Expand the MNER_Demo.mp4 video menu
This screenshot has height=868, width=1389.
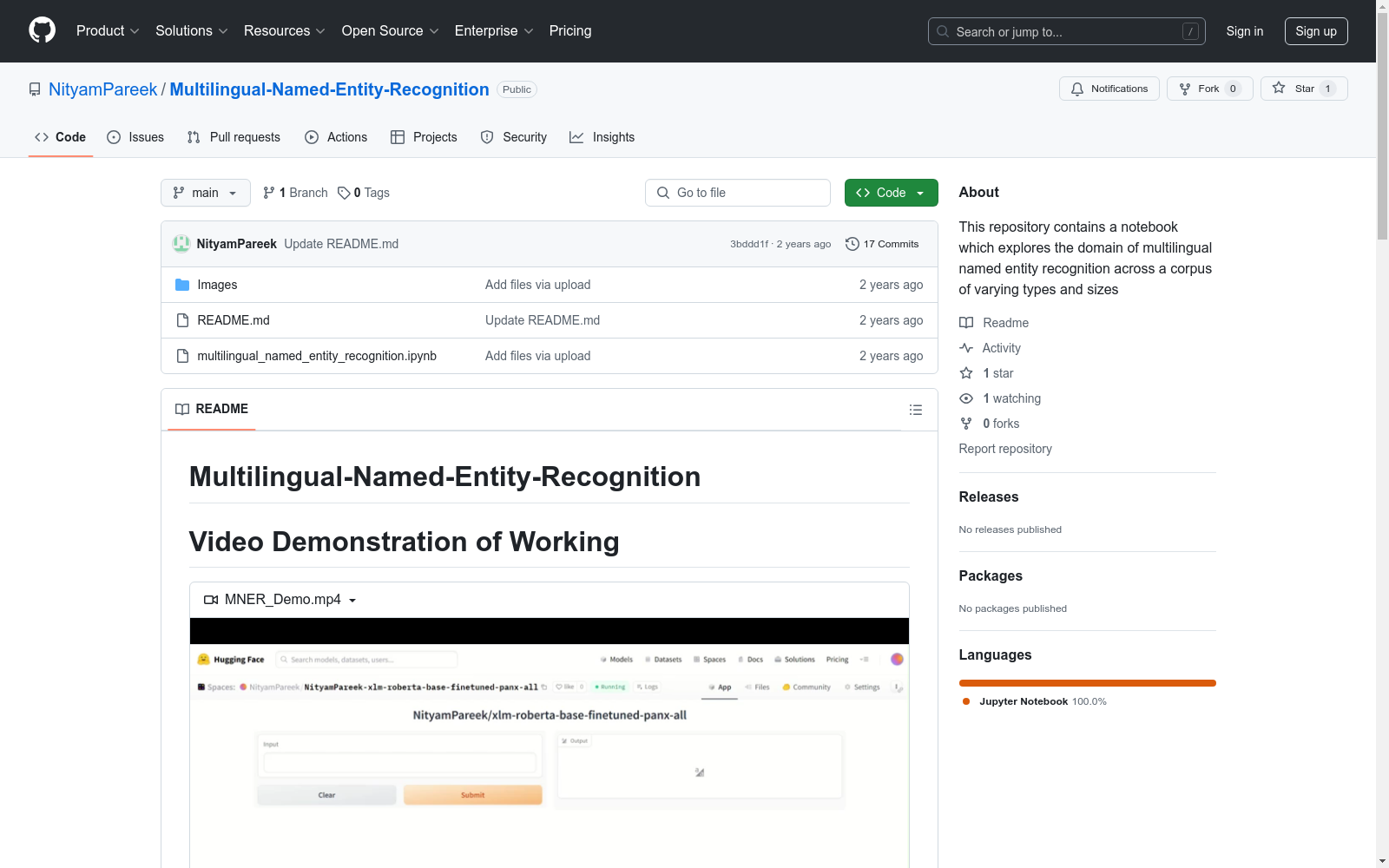coord(281,600)
